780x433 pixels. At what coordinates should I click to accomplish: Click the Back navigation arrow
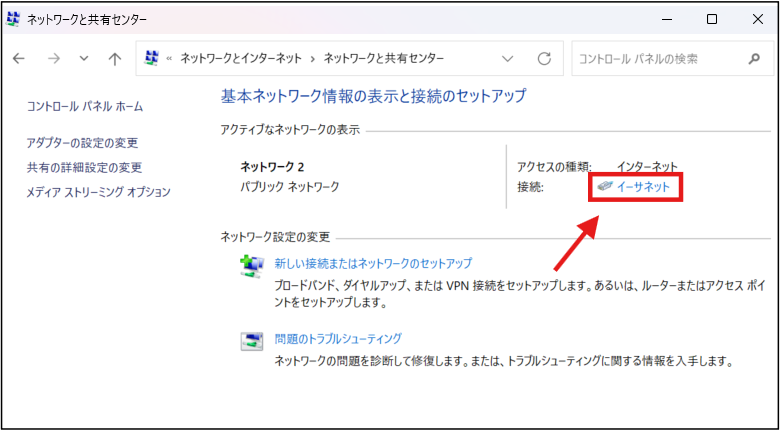[19, 59]
